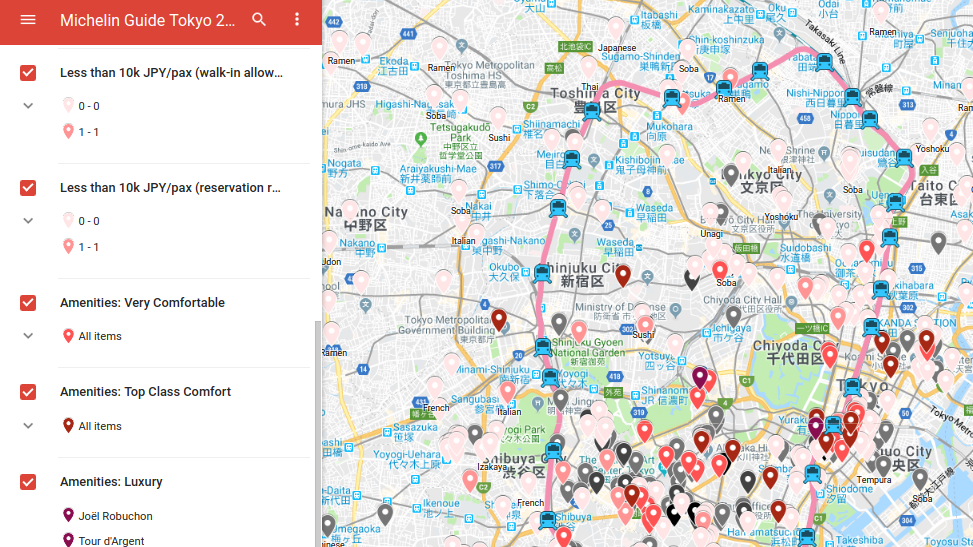This screenshot has height=547, width=973.
Task: Click the Amenities: Very Comfortable layer title
Action: 142,303
